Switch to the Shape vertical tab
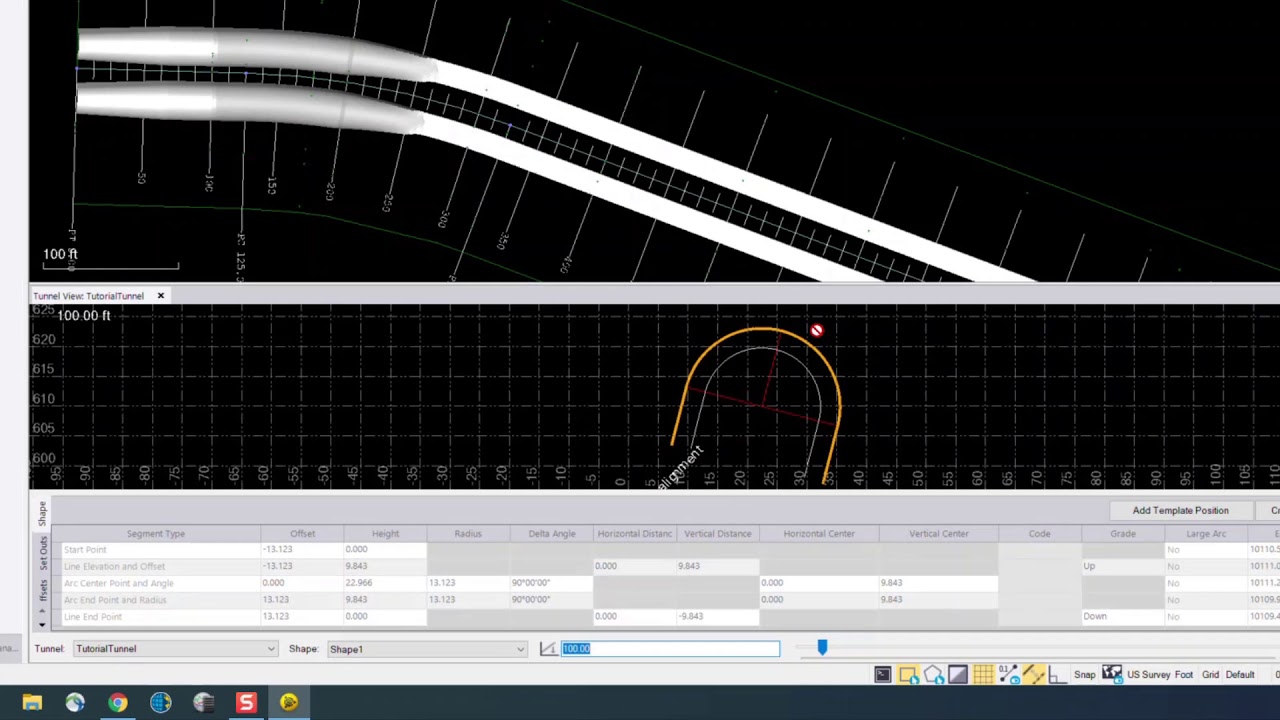 tap(42, 514)
